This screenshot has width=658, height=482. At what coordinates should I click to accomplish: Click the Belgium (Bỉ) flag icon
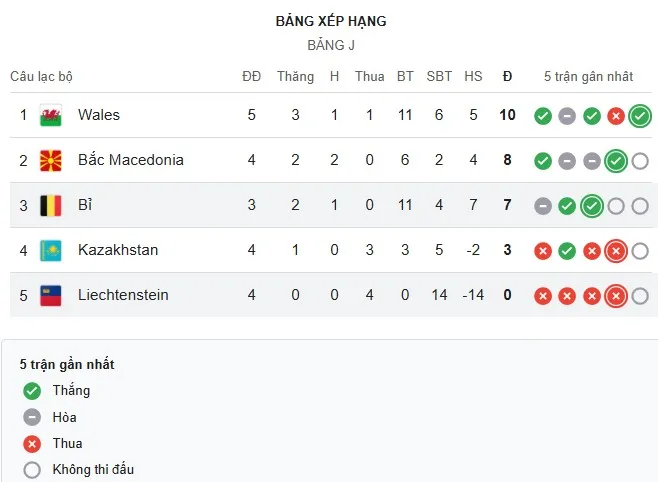point(49,206)
